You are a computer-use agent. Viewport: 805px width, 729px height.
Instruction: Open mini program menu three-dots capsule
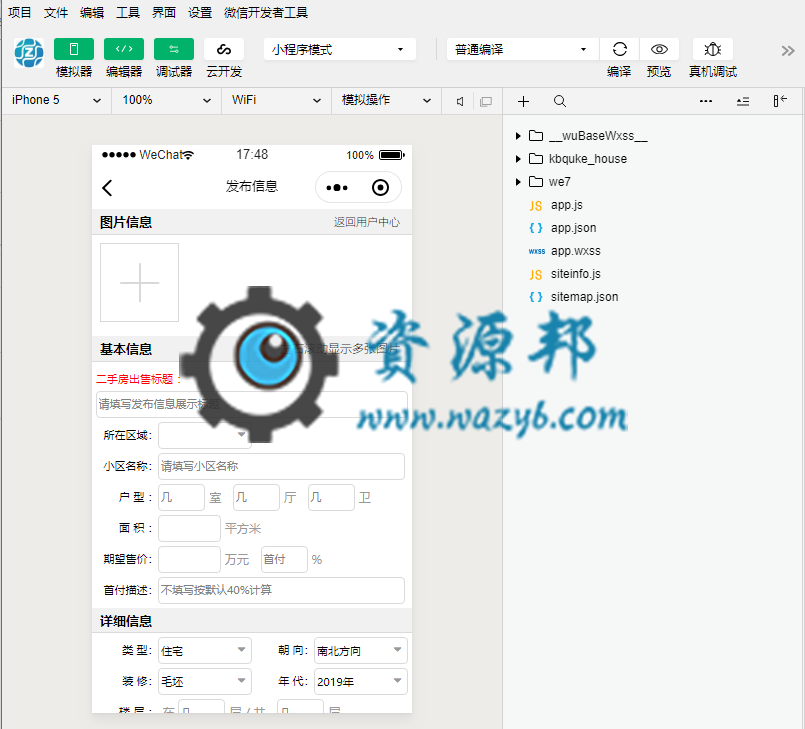337,187
